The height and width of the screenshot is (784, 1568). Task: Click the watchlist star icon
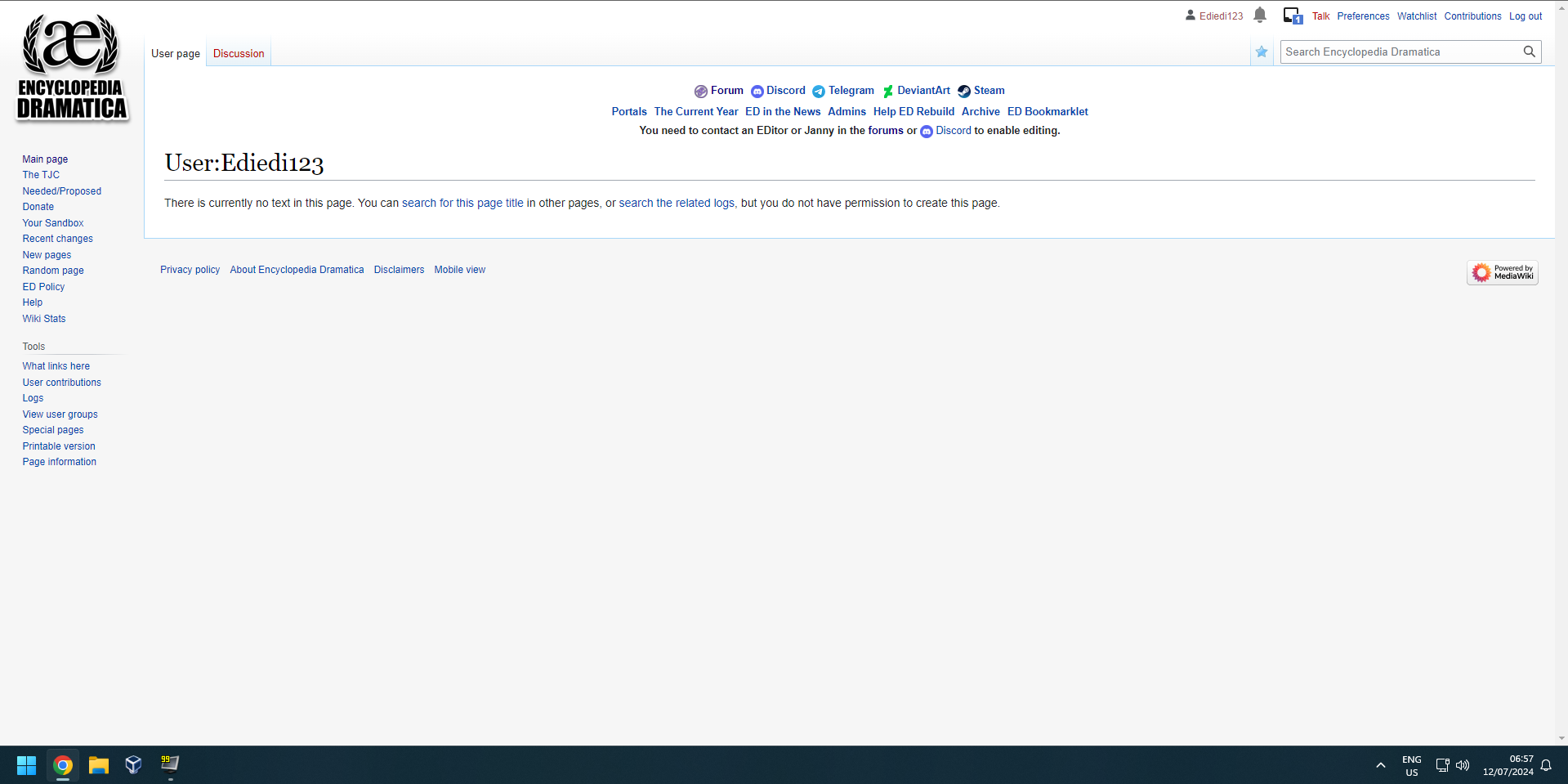point(1262,52)
